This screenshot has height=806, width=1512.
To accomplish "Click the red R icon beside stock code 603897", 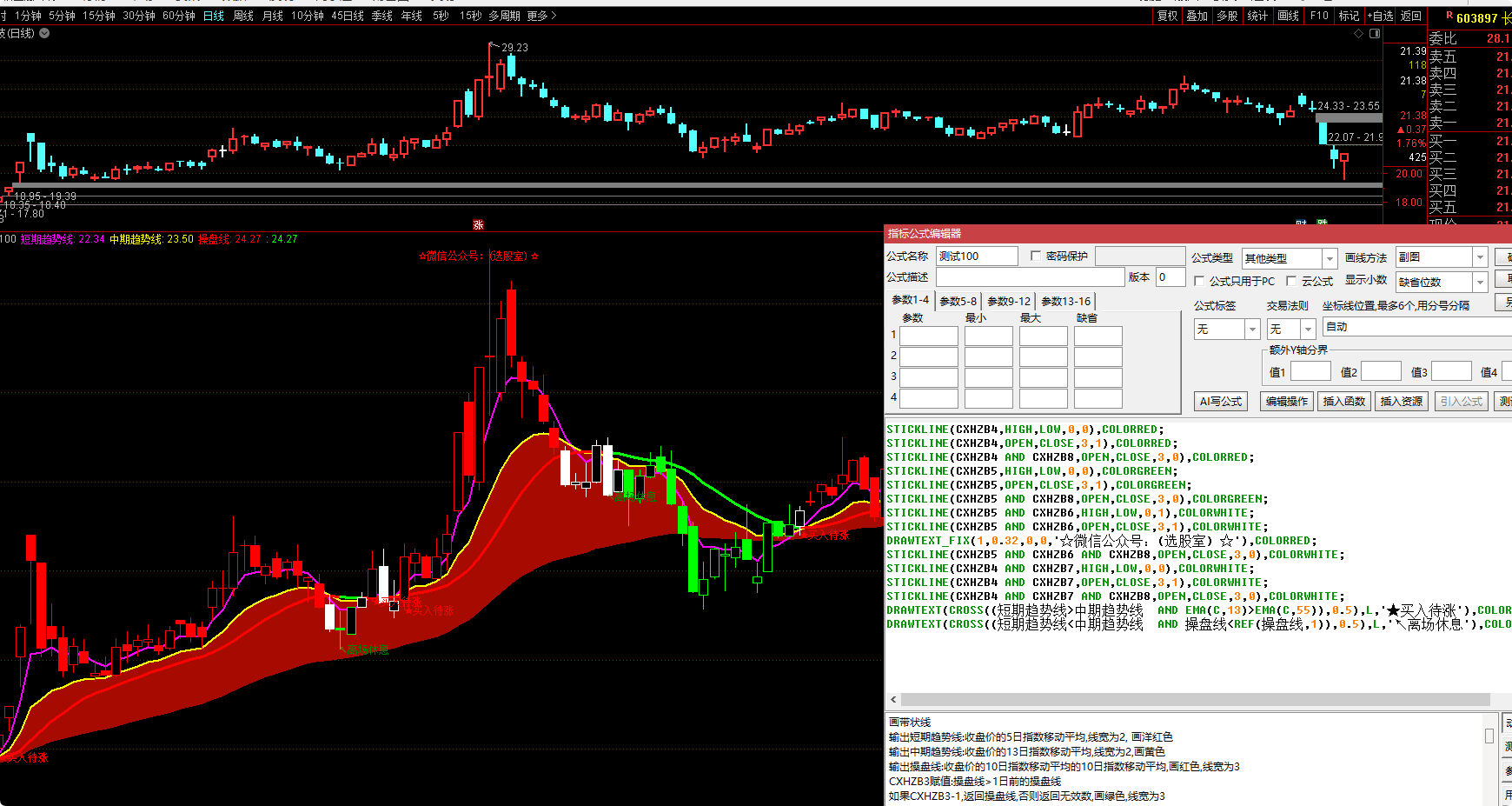I will pos(1449,17).
